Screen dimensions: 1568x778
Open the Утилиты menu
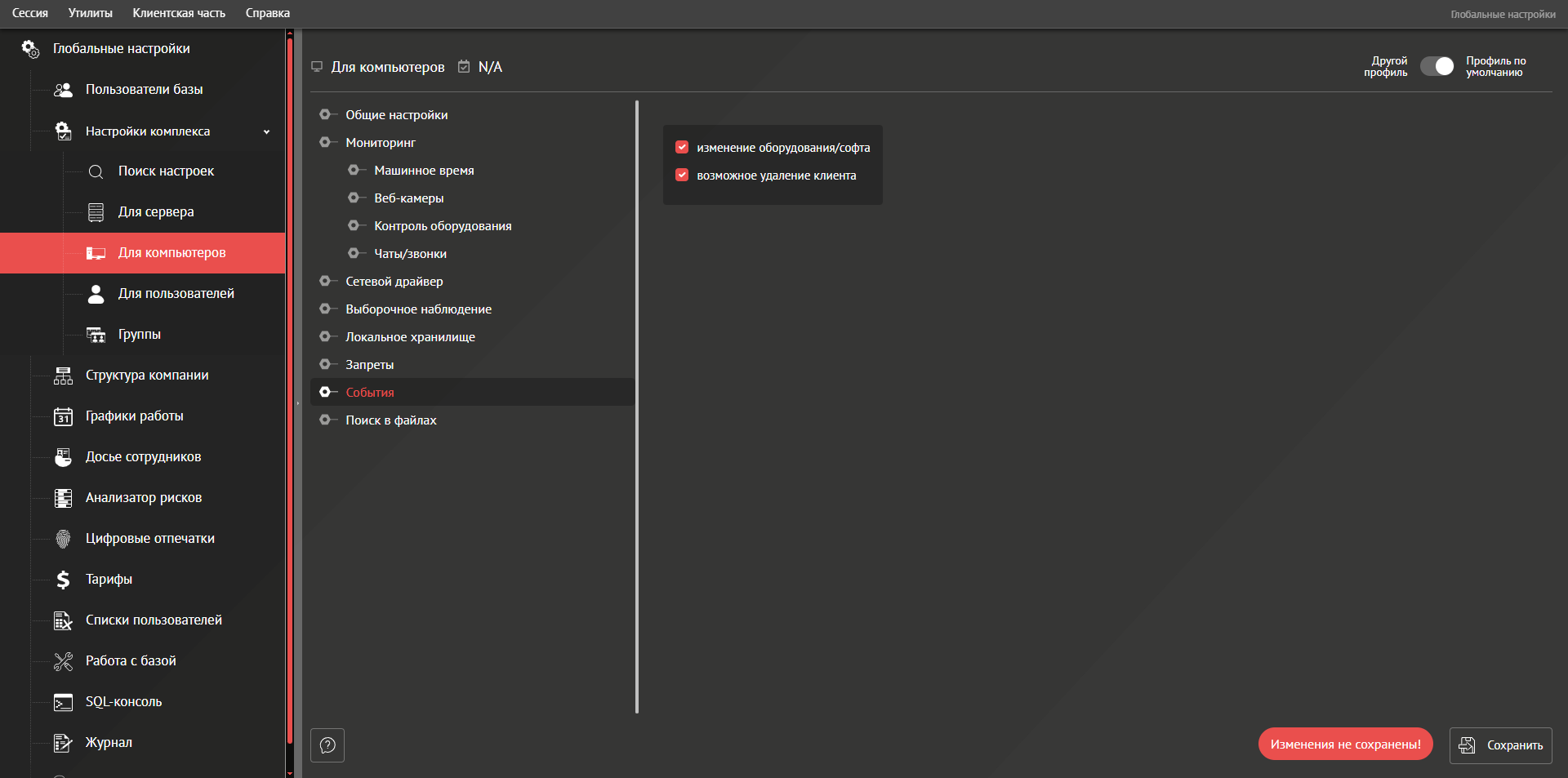point(91,13)
